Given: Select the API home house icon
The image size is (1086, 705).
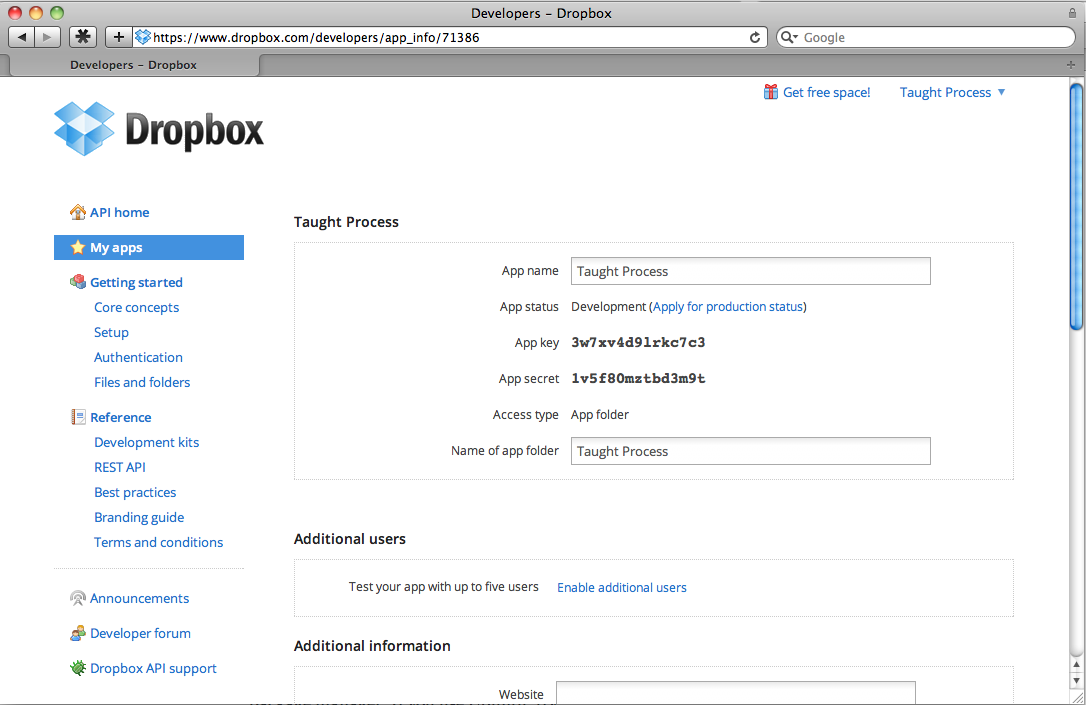Looking at the screenshot, I should pyautogui.click(x=78, y=212).
